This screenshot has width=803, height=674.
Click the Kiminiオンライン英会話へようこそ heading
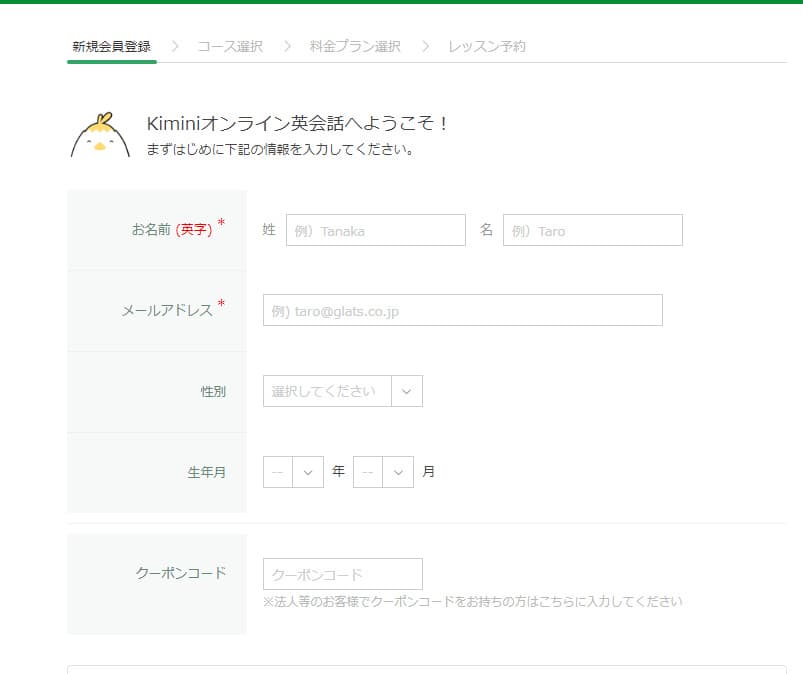coord(298,123)
